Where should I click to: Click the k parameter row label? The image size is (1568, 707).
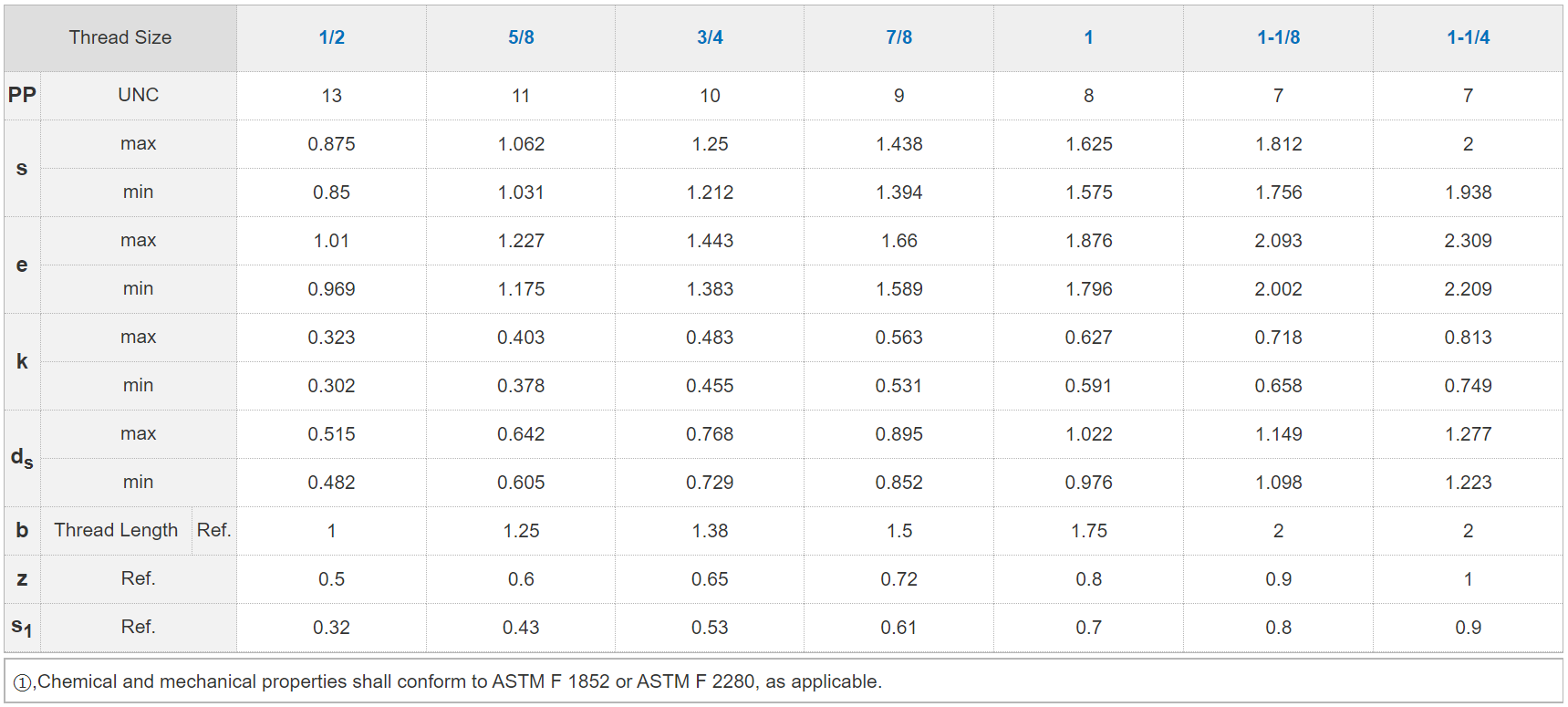(x=22, y=361)
